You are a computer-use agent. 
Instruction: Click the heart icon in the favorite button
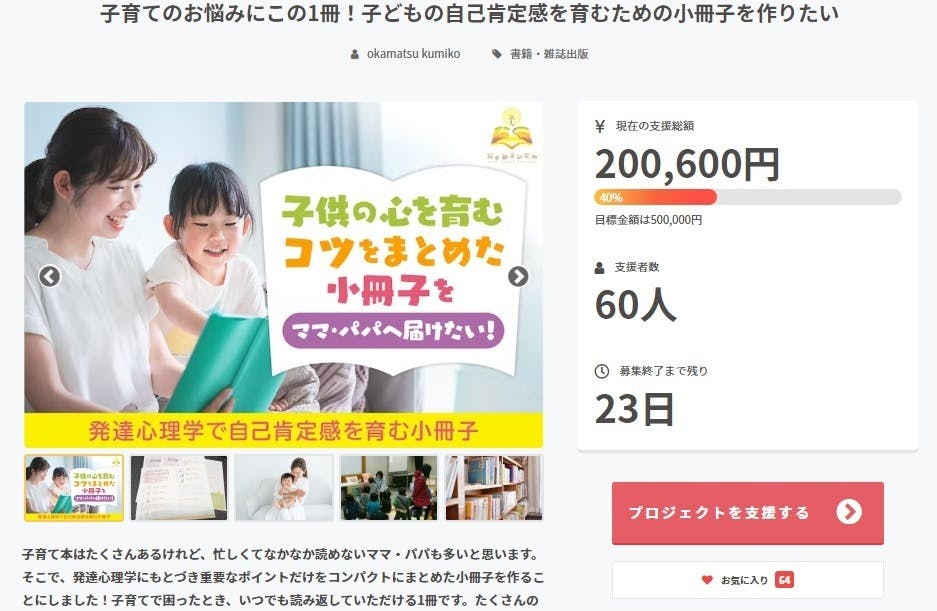[707, 579]
